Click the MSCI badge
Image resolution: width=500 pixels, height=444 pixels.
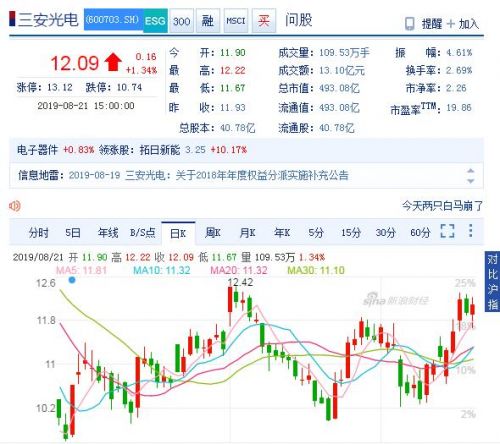click(236, 21)
